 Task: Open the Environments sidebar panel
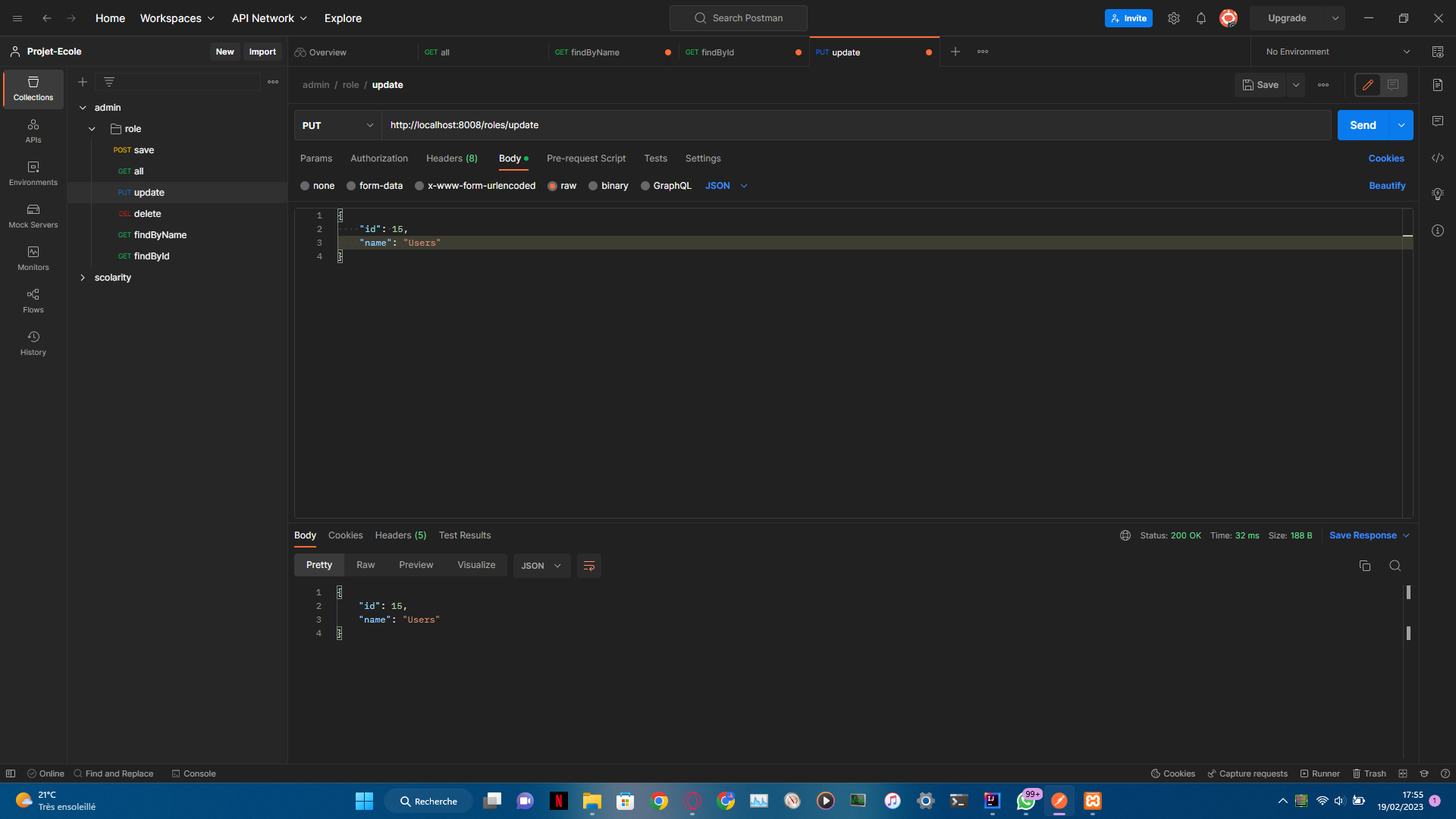point(33,174)
